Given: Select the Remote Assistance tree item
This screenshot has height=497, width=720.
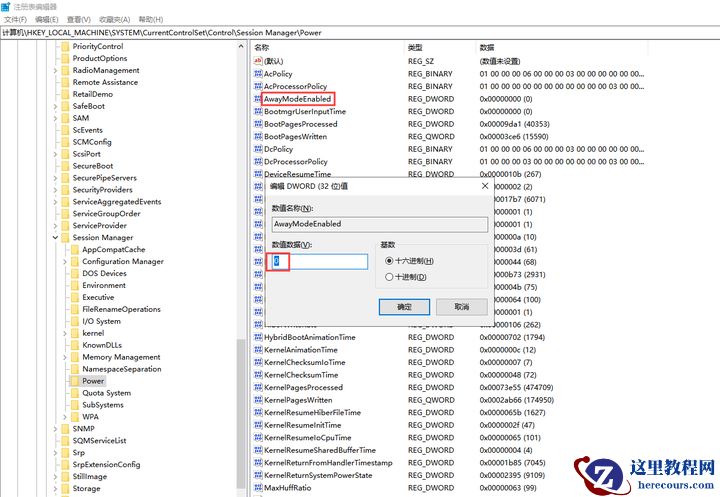Looking at the screenshot, I should coord(105,82).
